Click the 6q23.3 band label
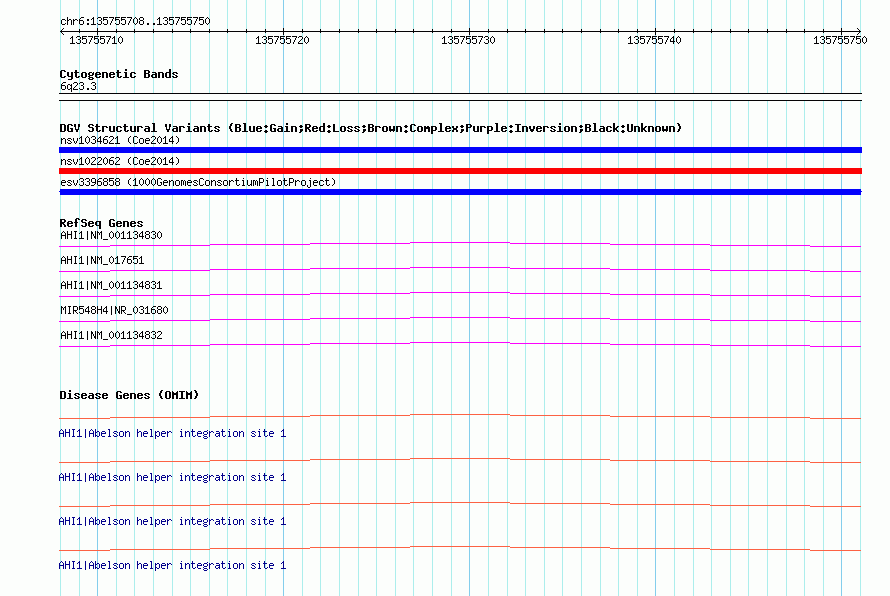890x596 pixels. (x=78, y=86)
